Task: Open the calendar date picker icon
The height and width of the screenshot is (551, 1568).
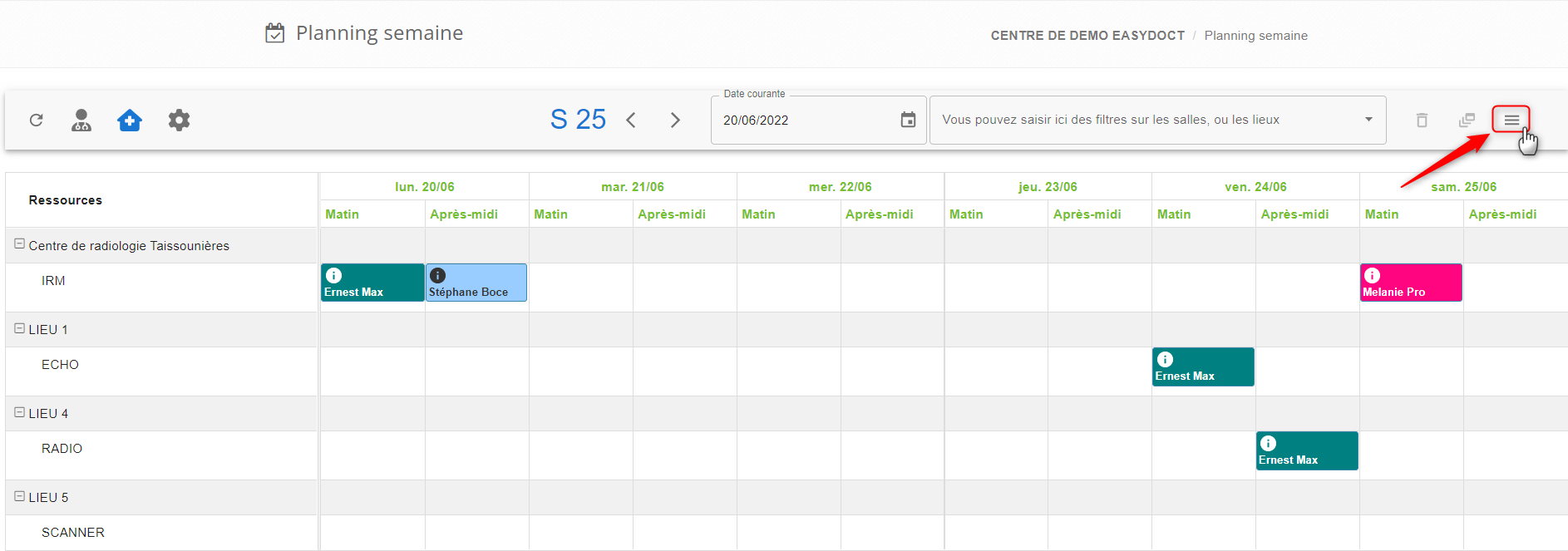Action: click(908, 121)
